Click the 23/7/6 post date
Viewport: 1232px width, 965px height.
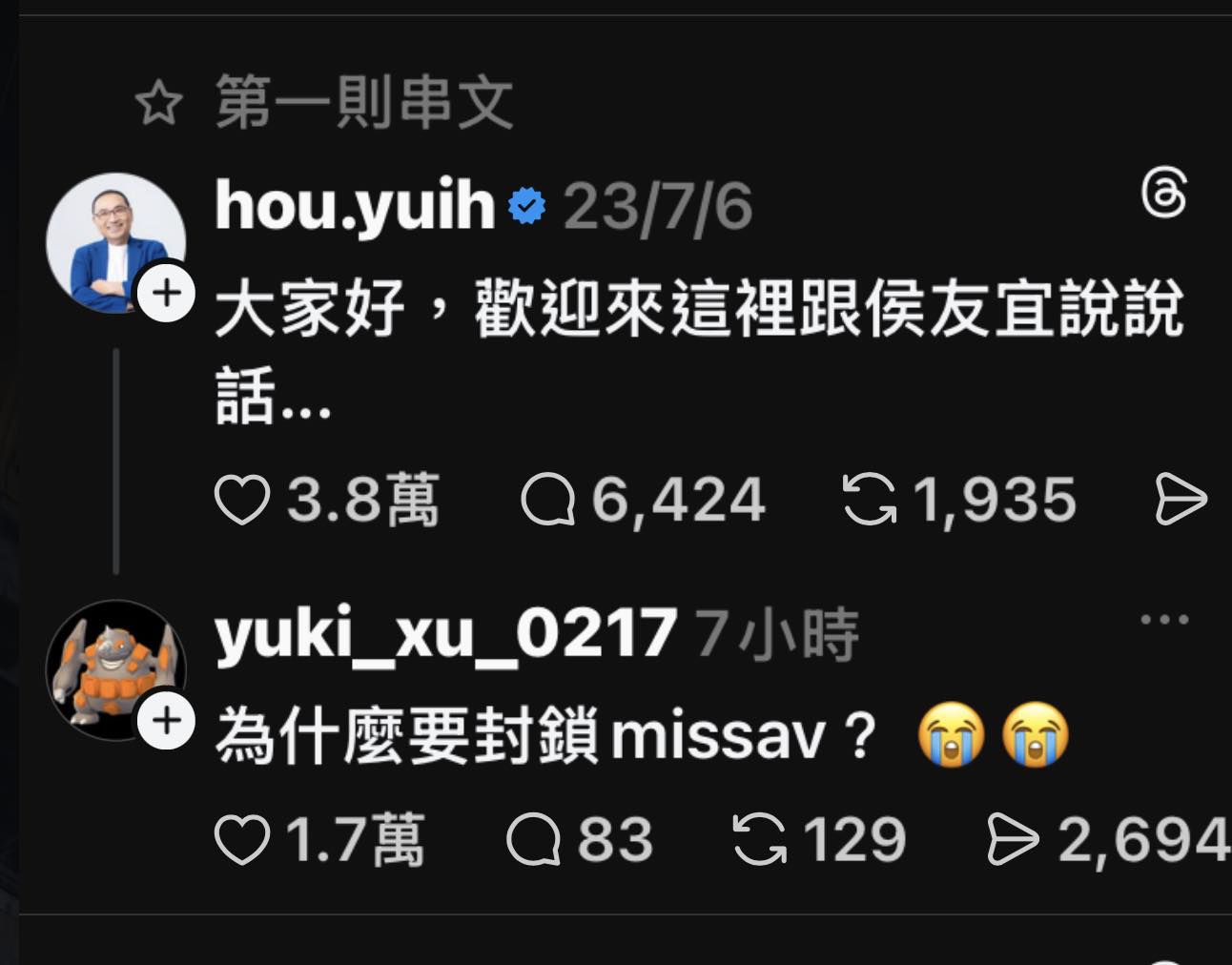click(x=658, y=207)
